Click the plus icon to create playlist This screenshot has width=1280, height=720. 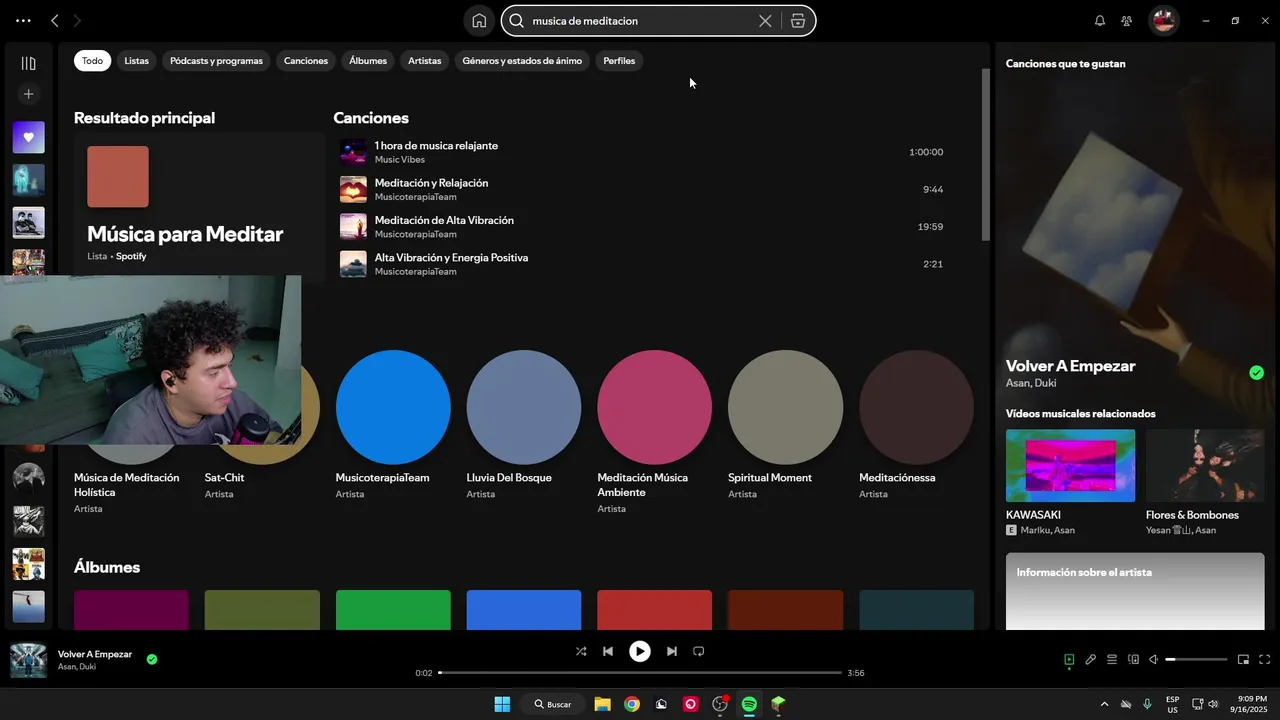coord(28,94)
